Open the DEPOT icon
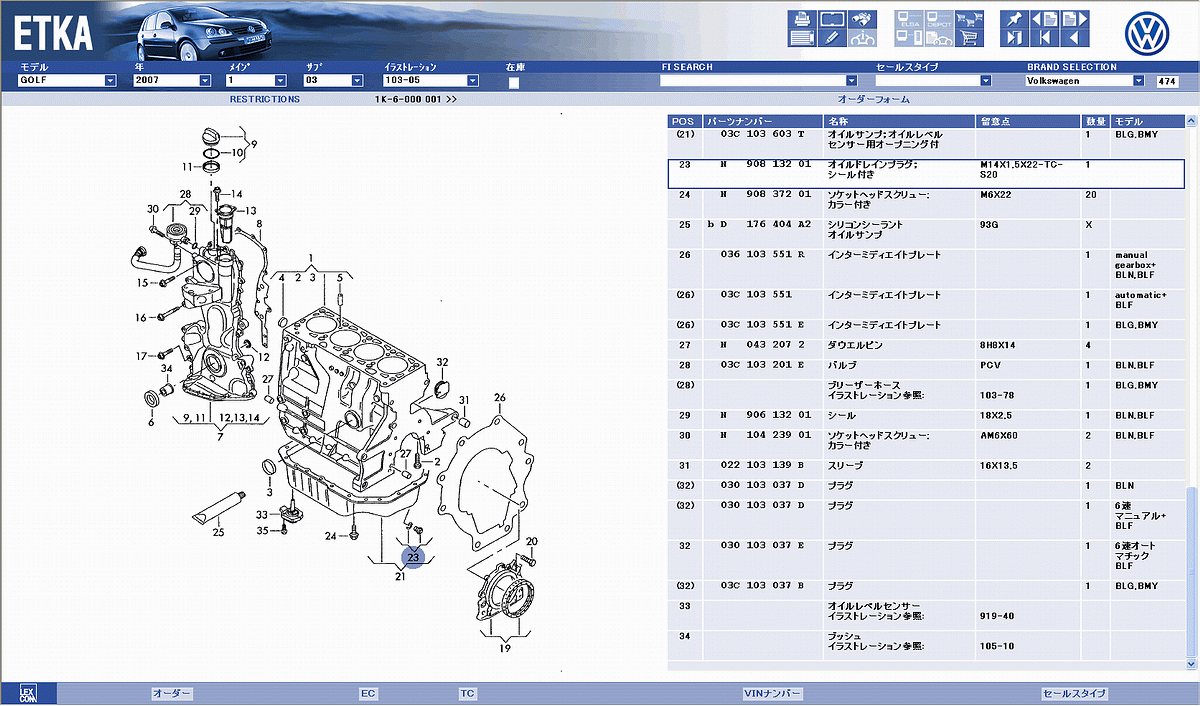Image resolution: width=1200 pixels, height=706 pixels. (938, 18)
